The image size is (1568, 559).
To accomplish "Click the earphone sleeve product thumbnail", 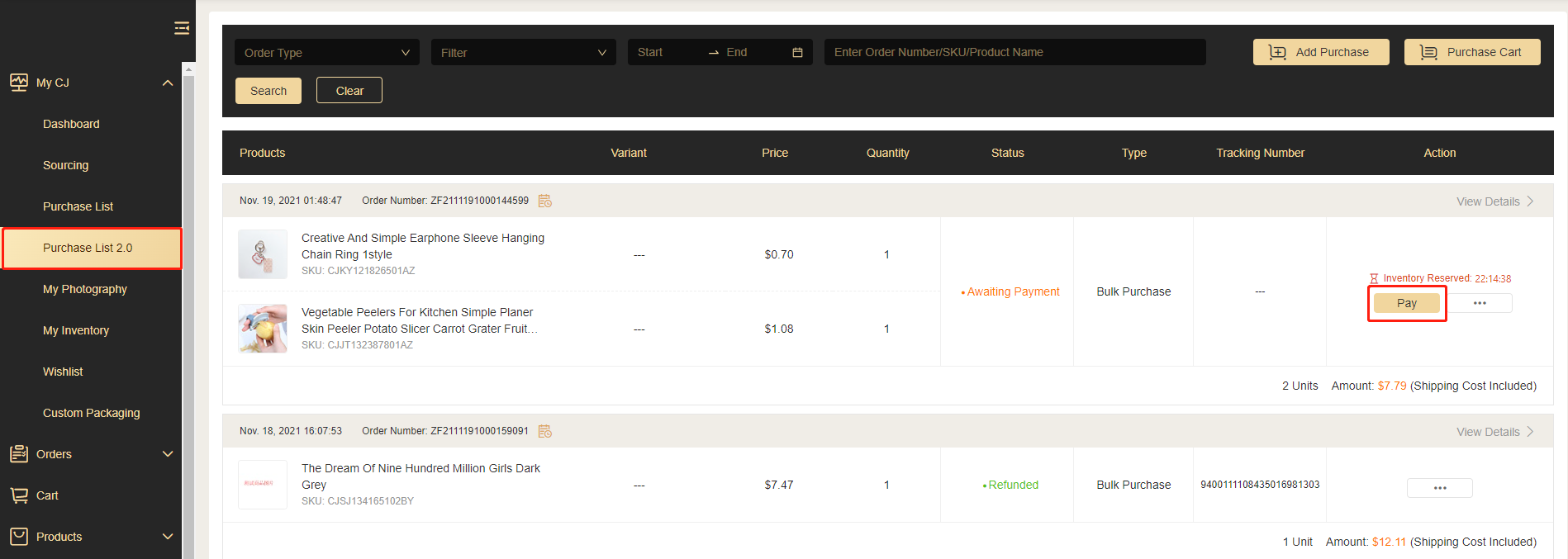I will coord(263,254).
